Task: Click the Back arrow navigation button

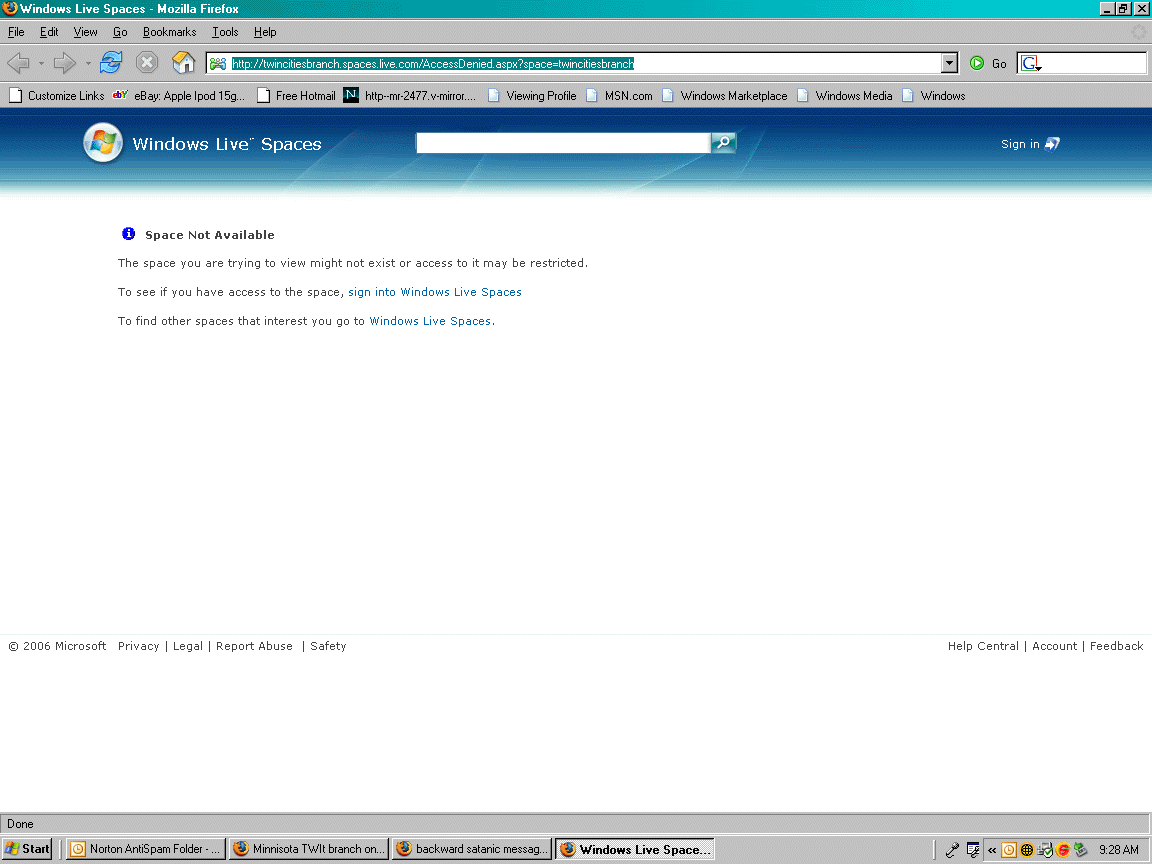Action: coord(18,63)
